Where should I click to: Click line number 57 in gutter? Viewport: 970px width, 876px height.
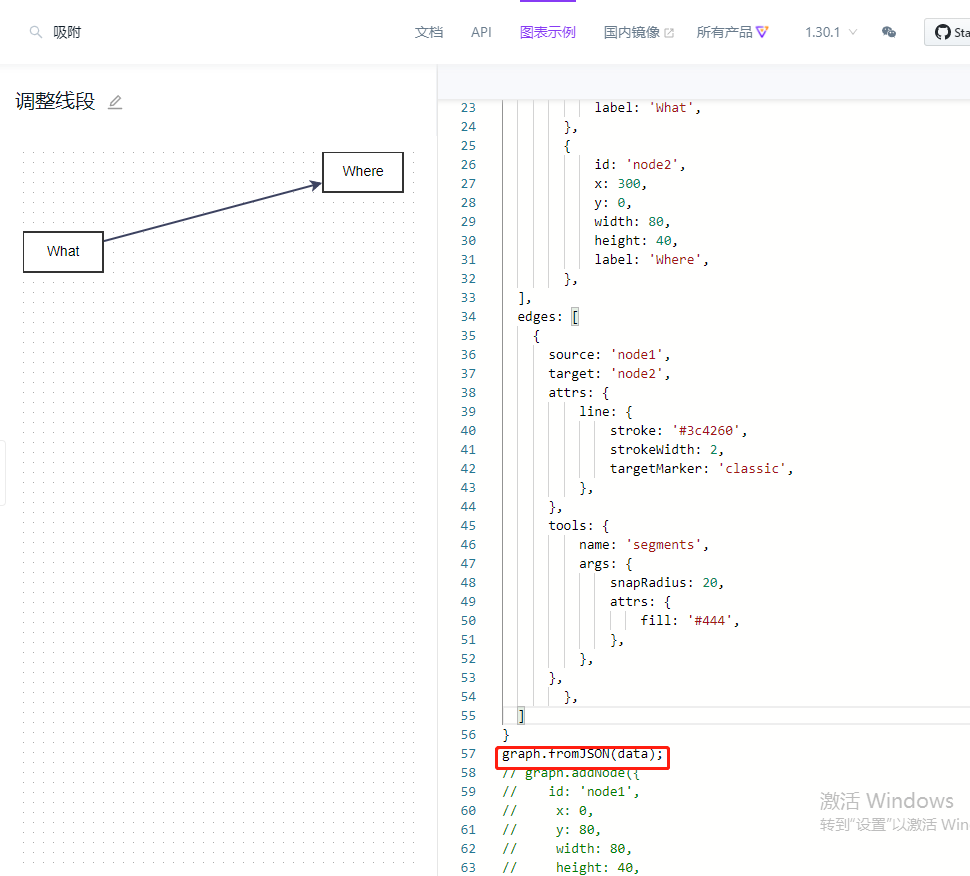(468, 754)
